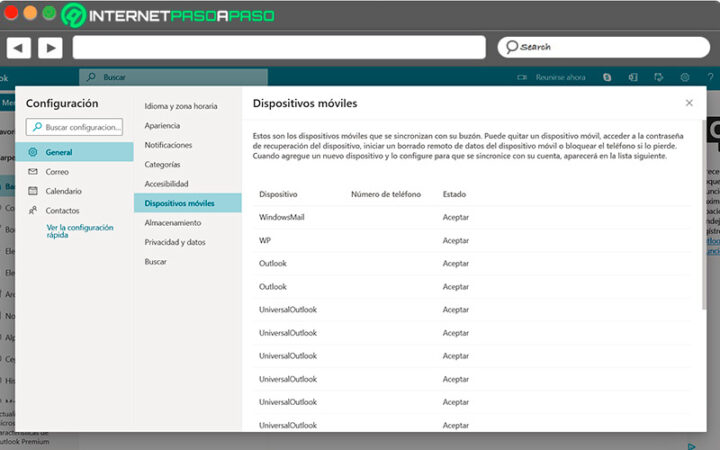This screenshot has width=720, height=450.
Task: Click the device list vertical scrollbar
Action: point(703,250)
